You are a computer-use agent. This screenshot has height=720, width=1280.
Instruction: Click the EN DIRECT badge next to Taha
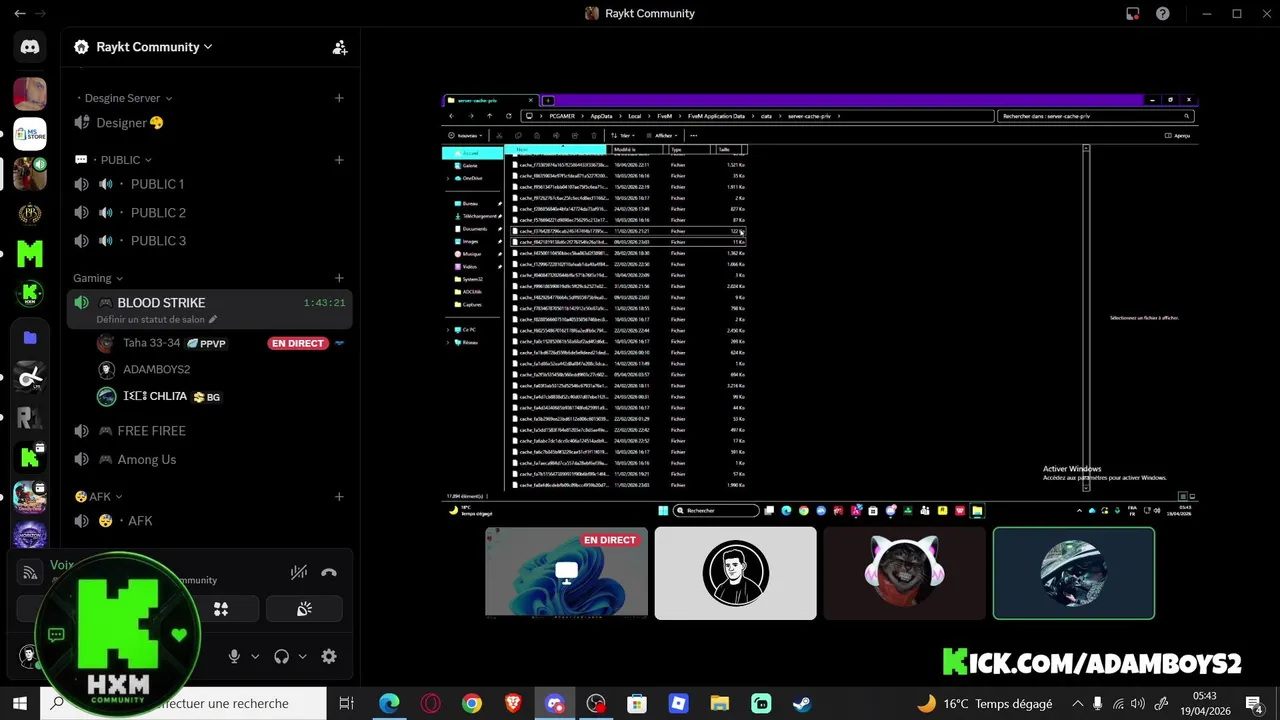pyautogui.click(x=298, y=343)
